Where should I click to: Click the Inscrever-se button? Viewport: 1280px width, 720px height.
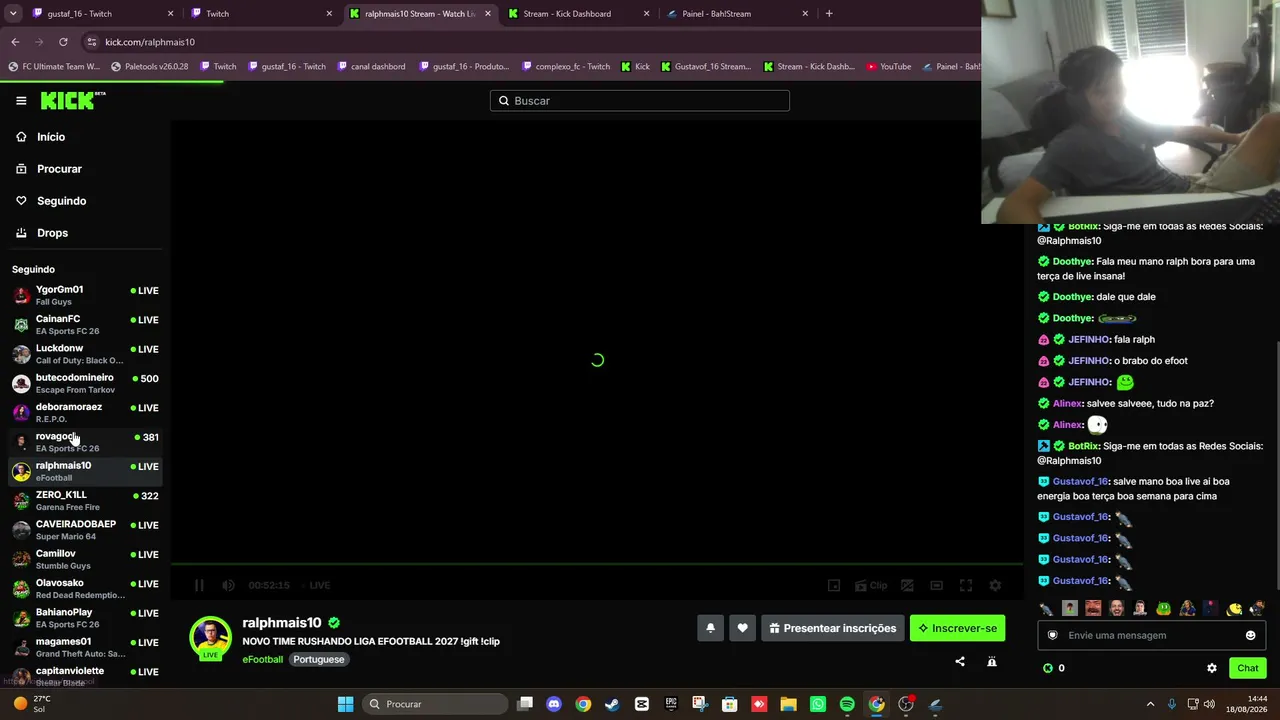tap(957, 628)
